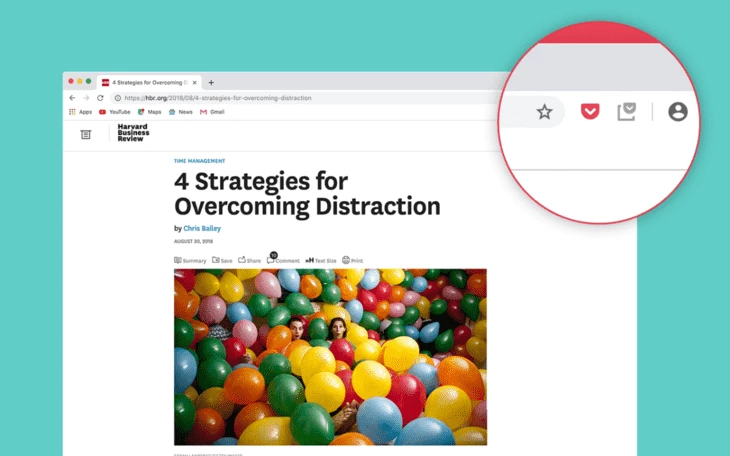Bookmark page with the star icon
The height and width of the screenshot is (456, 730).
tap(544, 112)
